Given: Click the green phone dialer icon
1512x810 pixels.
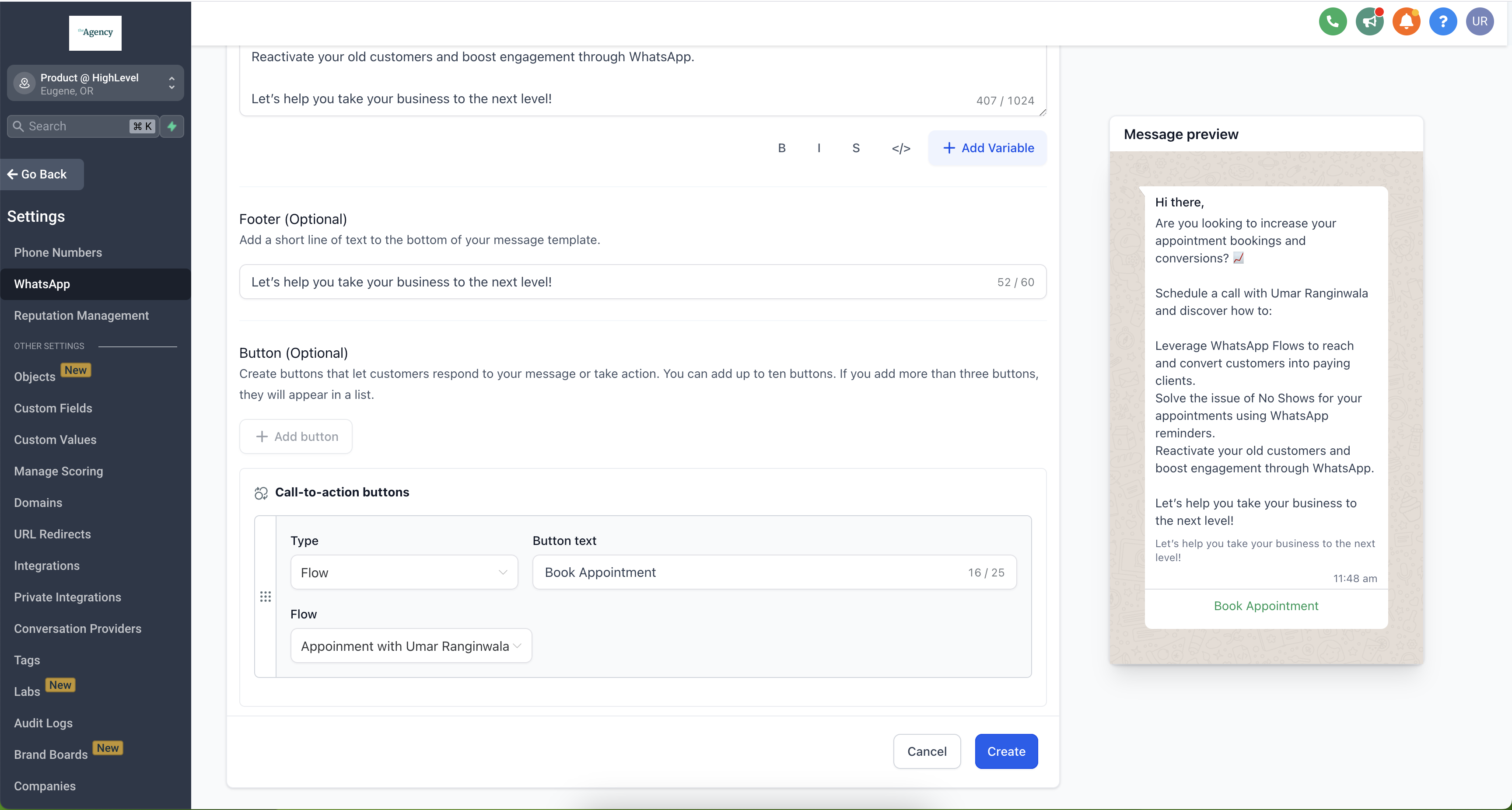Looking at the screenshot, I should pos(1332,22).
